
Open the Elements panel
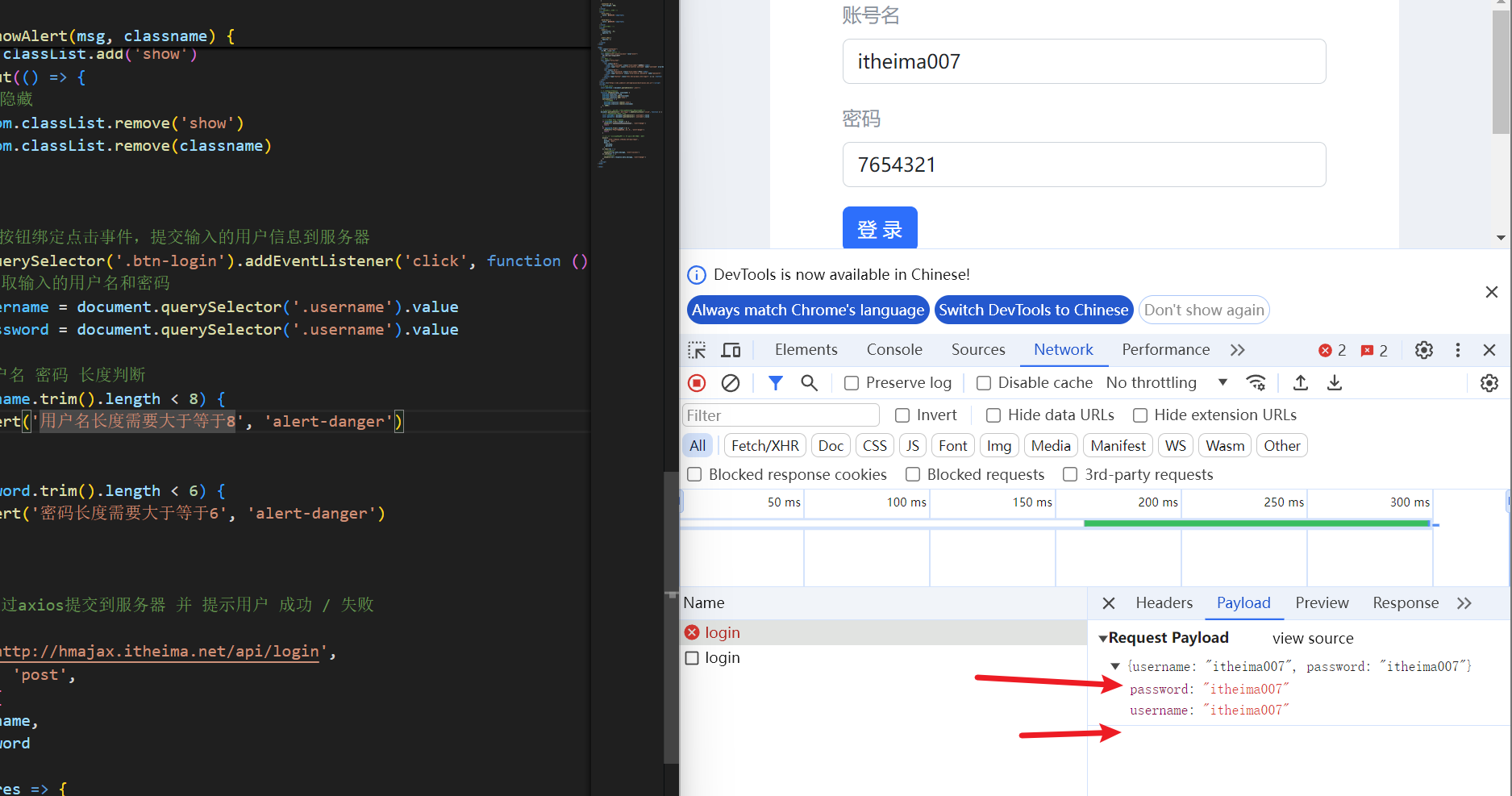806,350
